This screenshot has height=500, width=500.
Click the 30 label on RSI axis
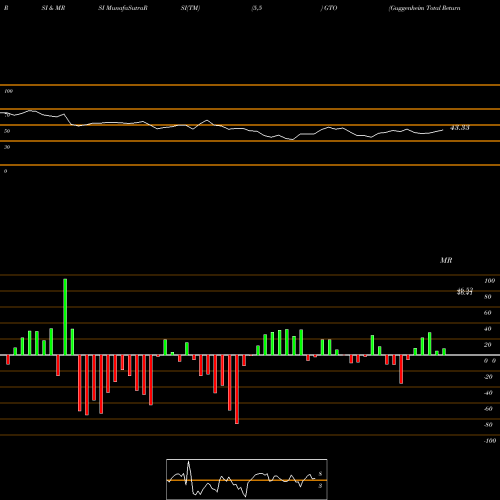[x=7, y=147]
